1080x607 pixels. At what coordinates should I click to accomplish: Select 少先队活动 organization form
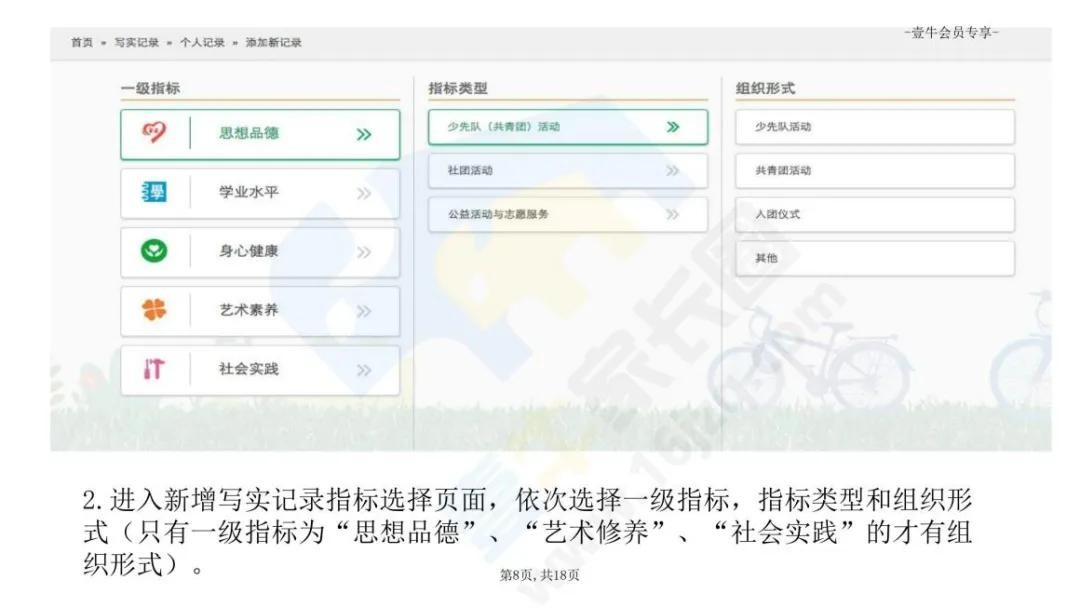[x=783, y=127]
